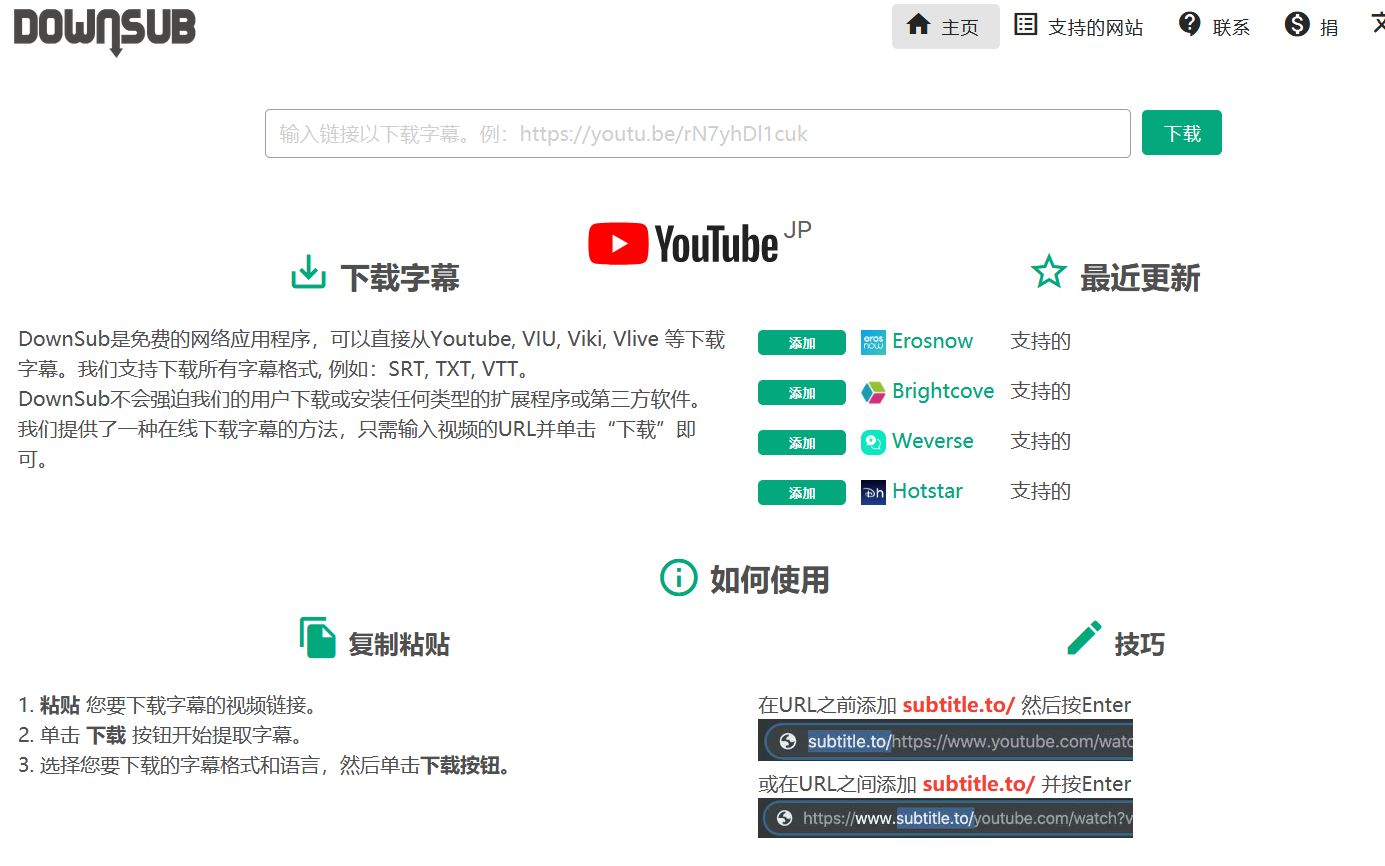This screenshot has width=1385, height=866.
Task: Open the 捐 donate page
Action: point(1312,26)
